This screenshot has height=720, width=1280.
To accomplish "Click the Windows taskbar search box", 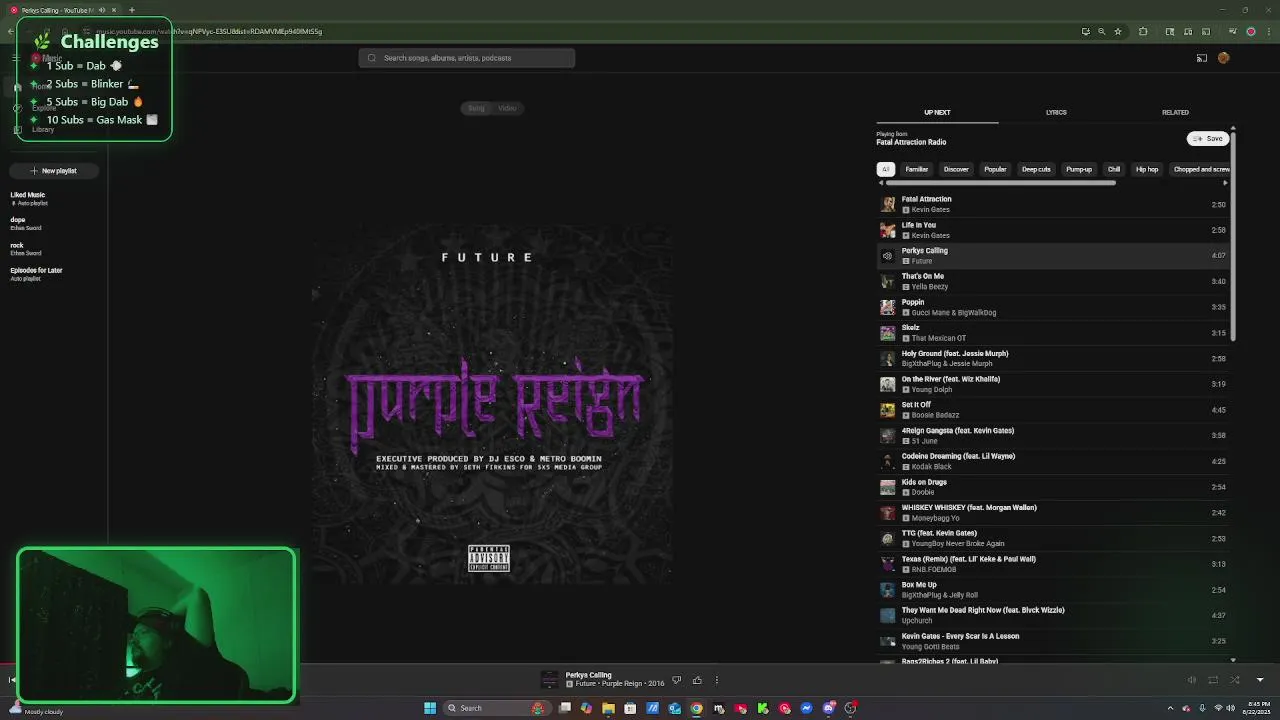I will [495, 708].
